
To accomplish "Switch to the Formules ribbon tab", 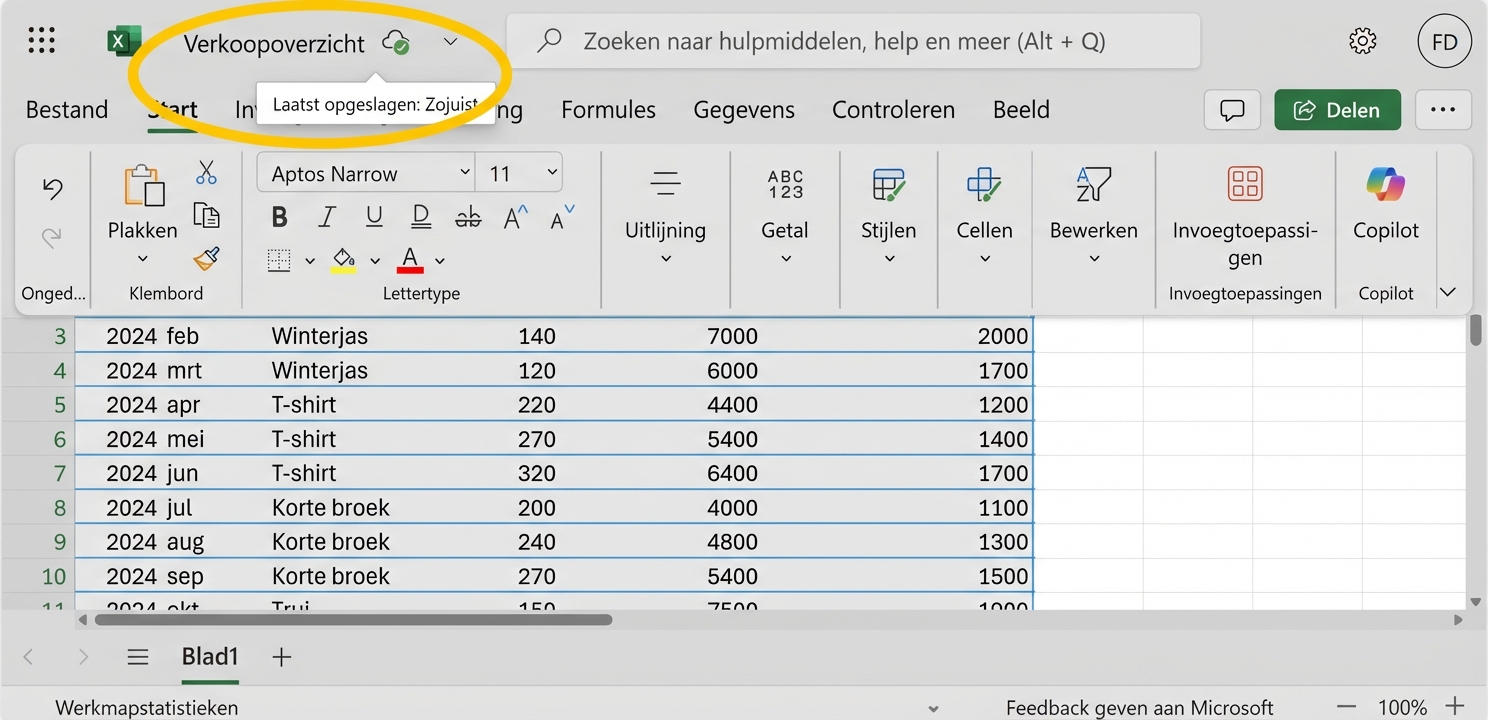I will (x=607, y=110).
